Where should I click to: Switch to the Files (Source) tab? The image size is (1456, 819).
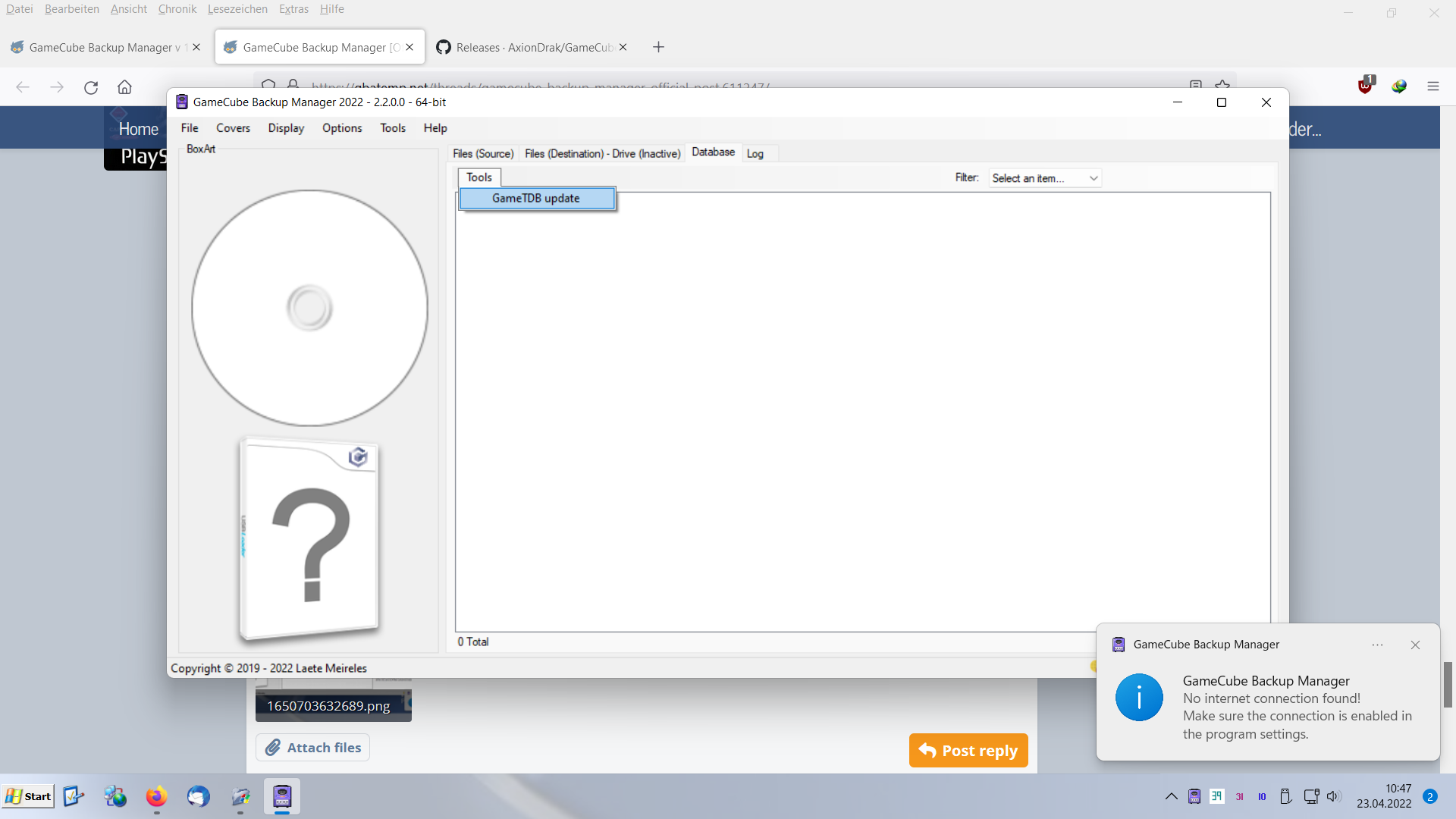click(x=483, y=153)
